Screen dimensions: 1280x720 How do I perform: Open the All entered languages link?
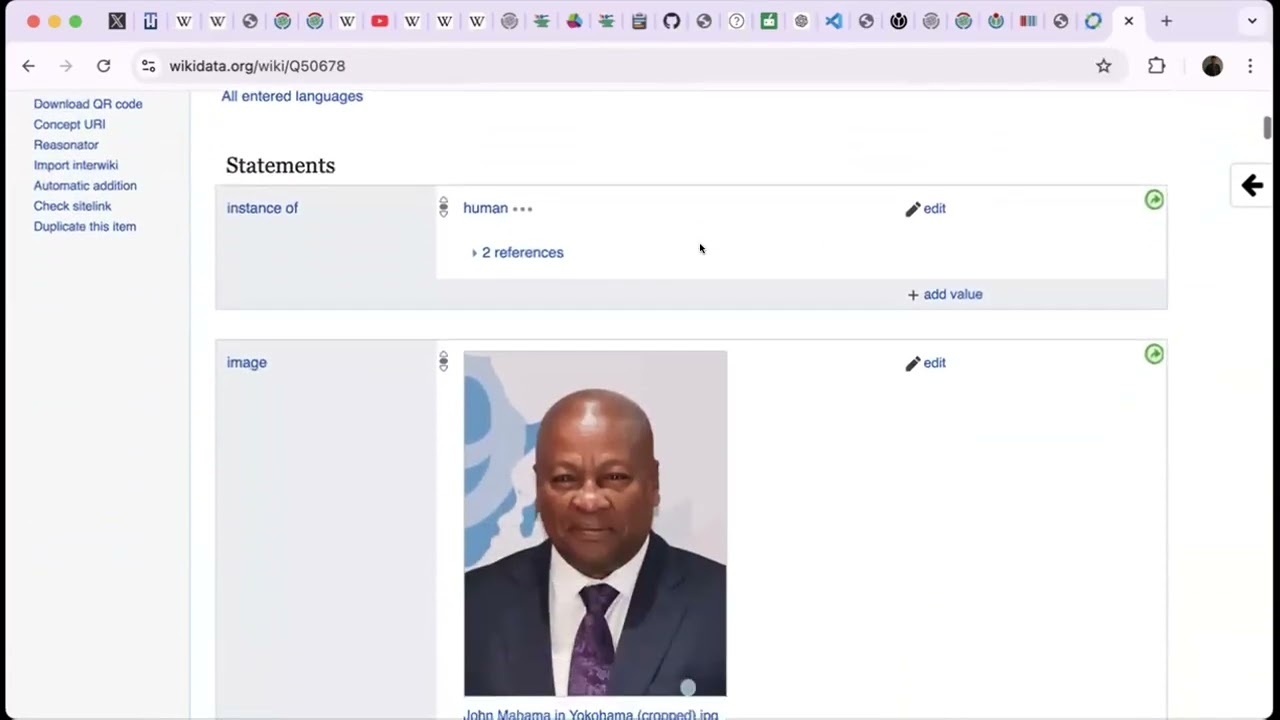tap(292, 96)
